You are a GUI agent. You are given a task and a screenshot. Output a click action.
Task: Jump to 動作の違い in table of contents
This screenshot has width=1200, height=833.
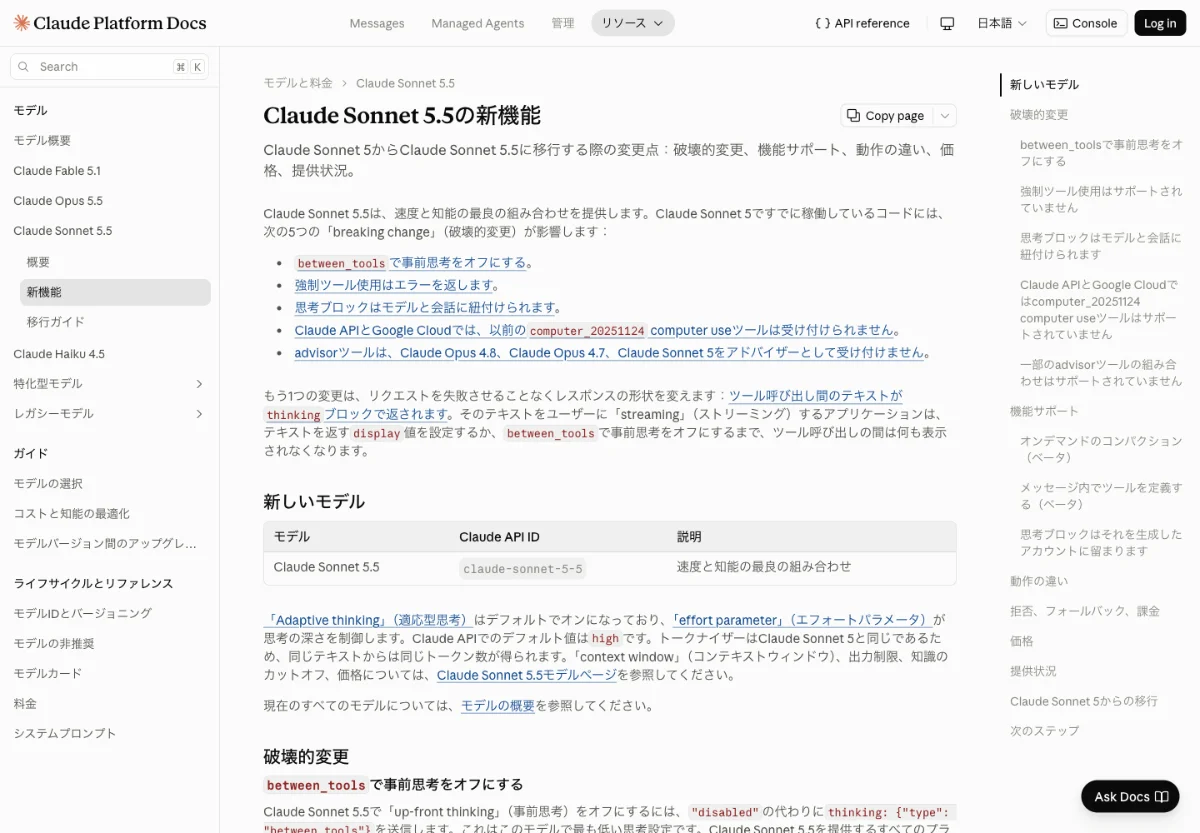1039,581
